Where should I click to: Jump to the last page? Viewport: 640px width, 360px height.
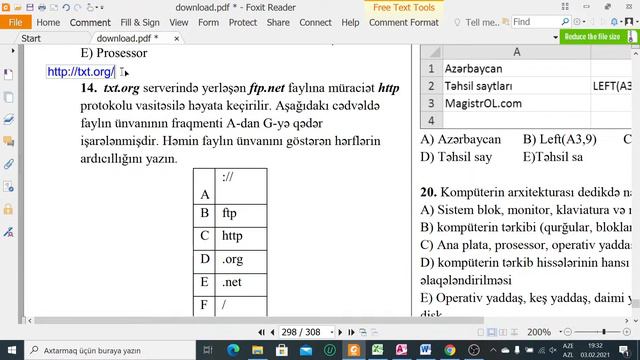coord(351,332)
